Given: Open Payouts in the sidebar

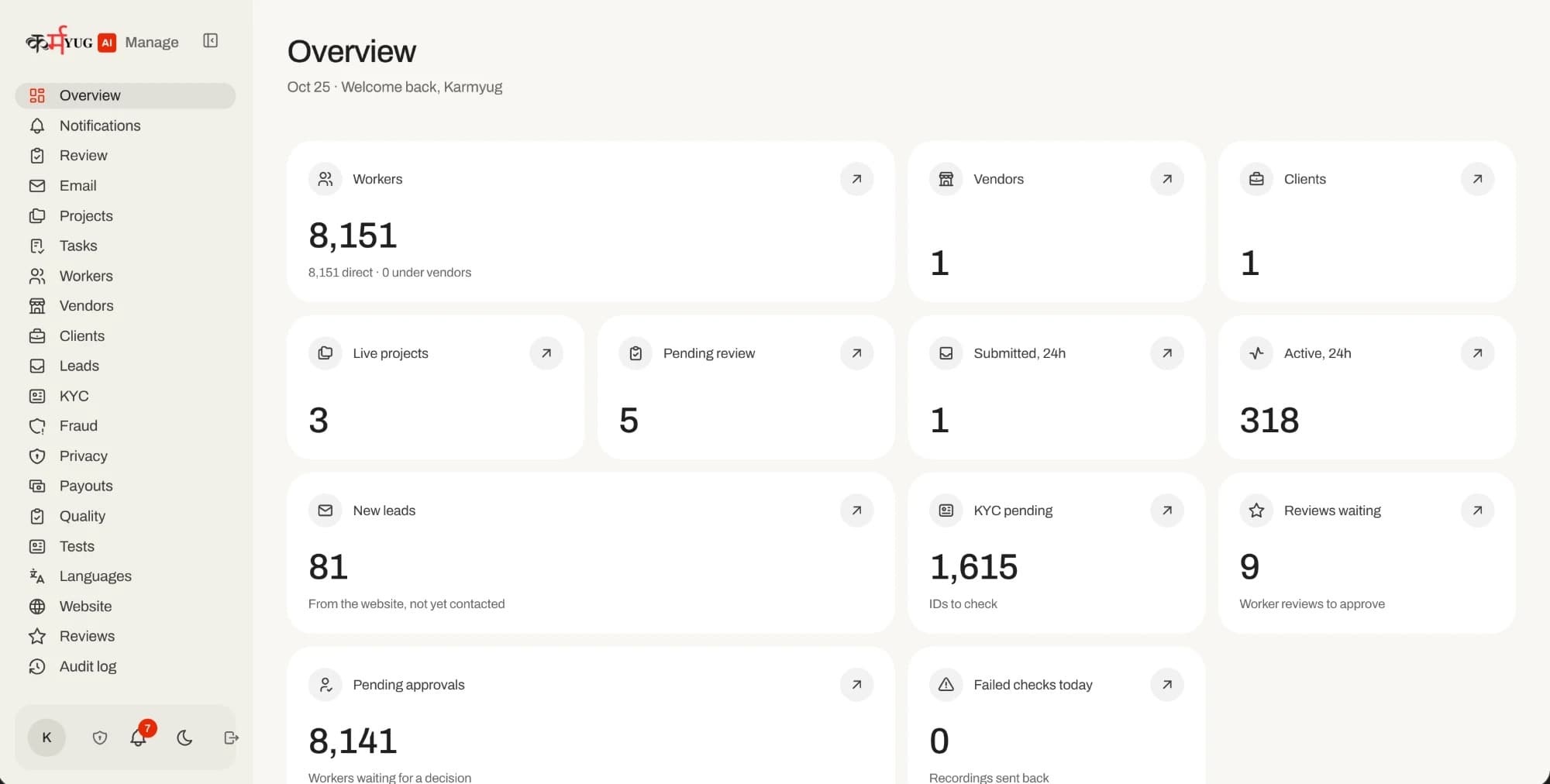Looking at the screenshot, I should (126, 486).
